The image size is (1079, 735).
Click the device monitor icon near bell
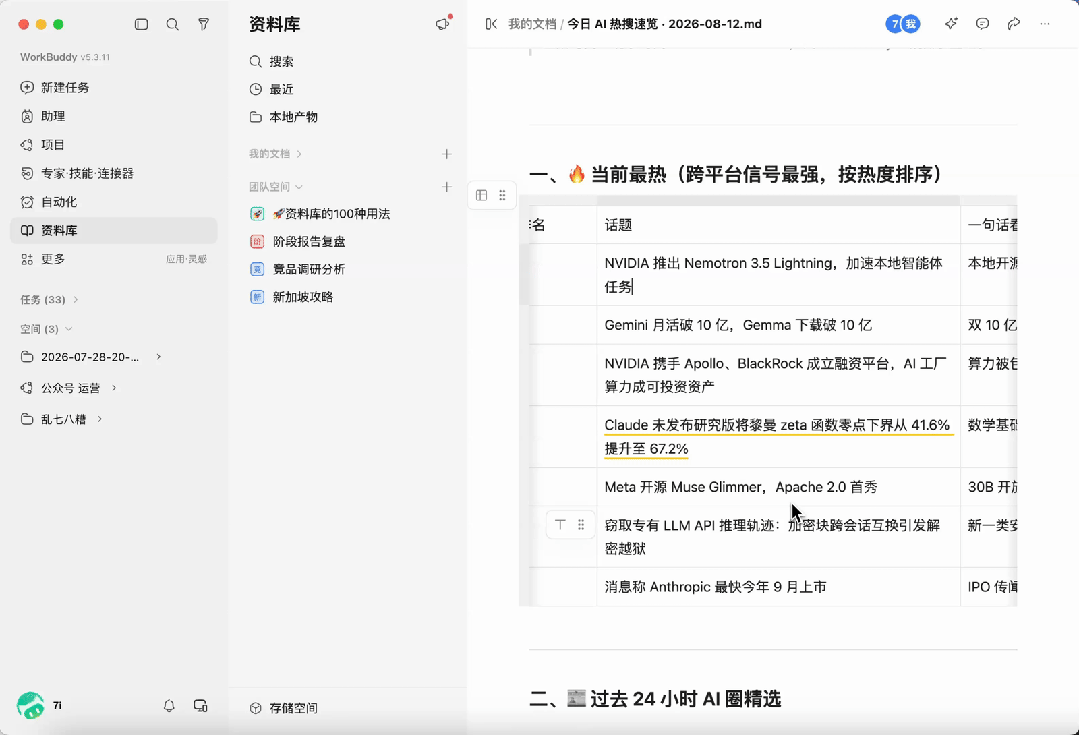(200, 705)
